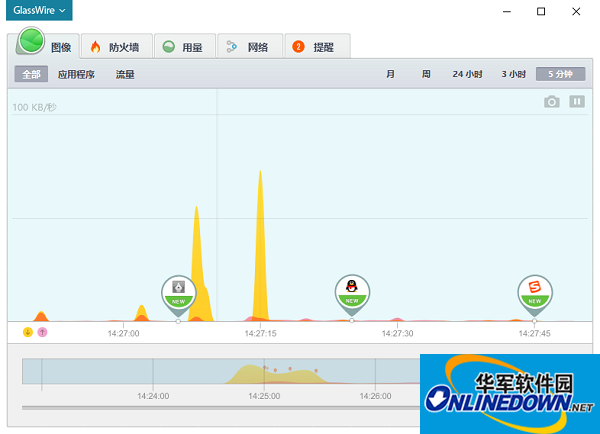
Task: Click the flame firewall icon
Action: click(x=95, y=47)
